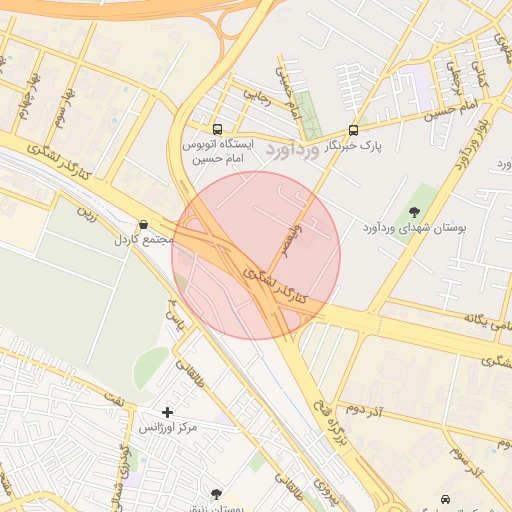The image size is (512, 512).
Task: Select the آذر دوم street label
Action: pyautogui.click(x=364, y=411)
